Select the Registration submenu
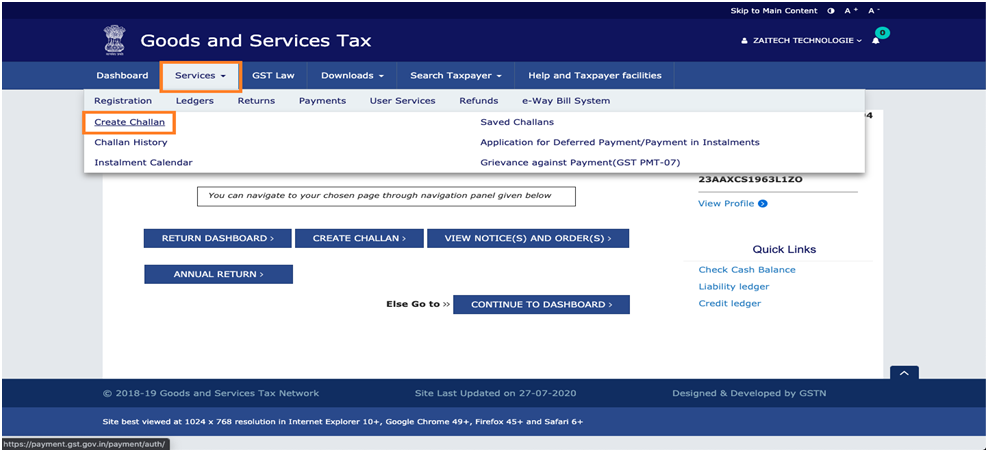Screen dimensions: 988x452 (123, 101)
